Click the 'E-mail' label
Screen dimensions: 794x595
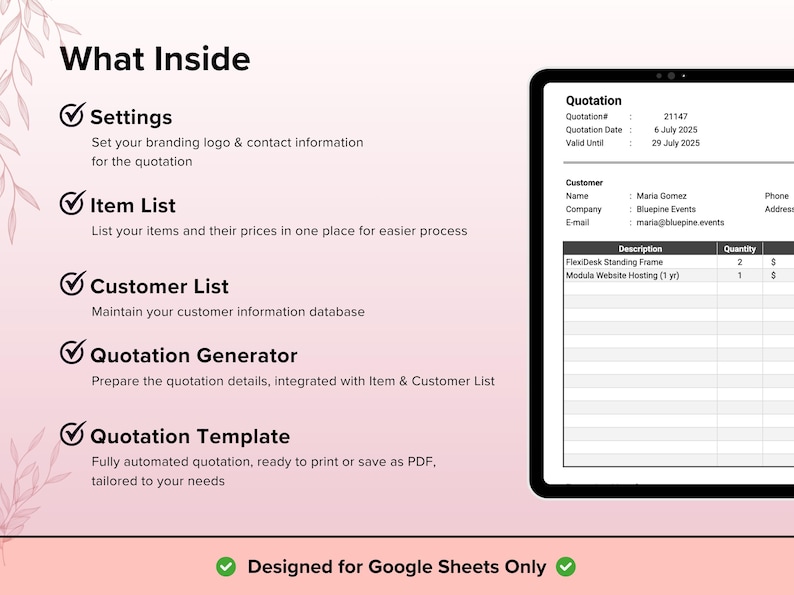pyautogui.click(x=577, y=222)
